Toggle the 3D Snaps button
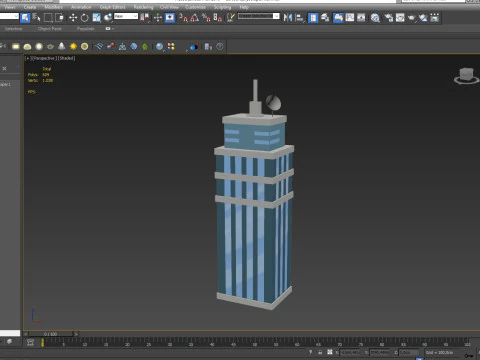Image resolution: width=480 pixels, height=360 pixels. pos(183,17)
